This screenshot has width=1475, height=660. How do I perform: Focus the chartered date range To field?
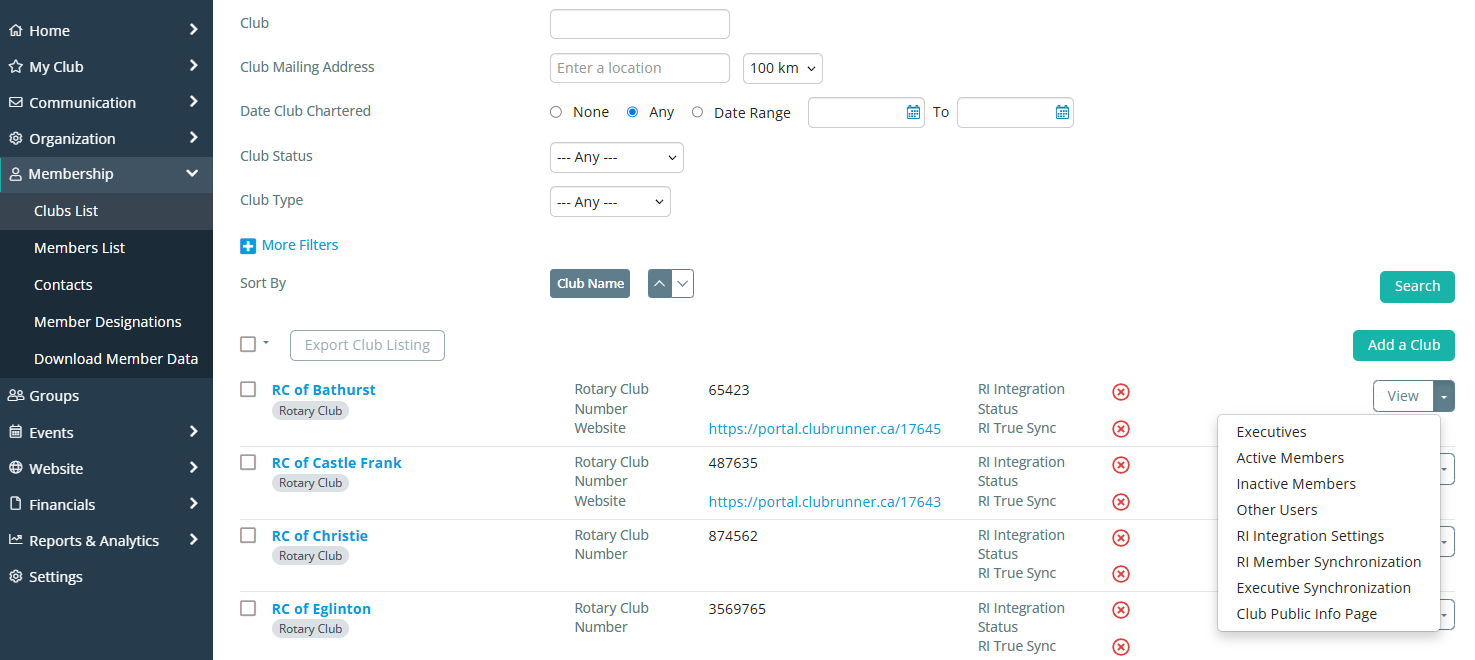pyautogui.click(x=1015, y=113)
